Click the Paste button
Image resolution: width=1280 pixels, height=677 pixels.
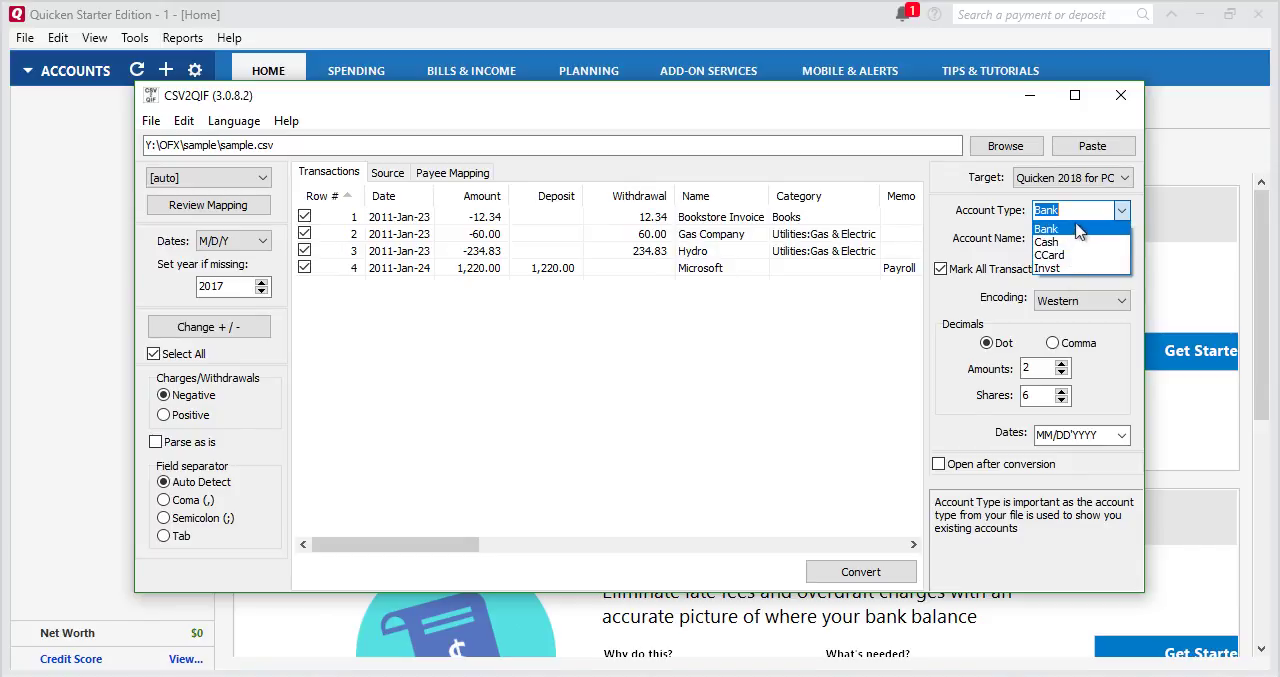[x=1093, y=146]
